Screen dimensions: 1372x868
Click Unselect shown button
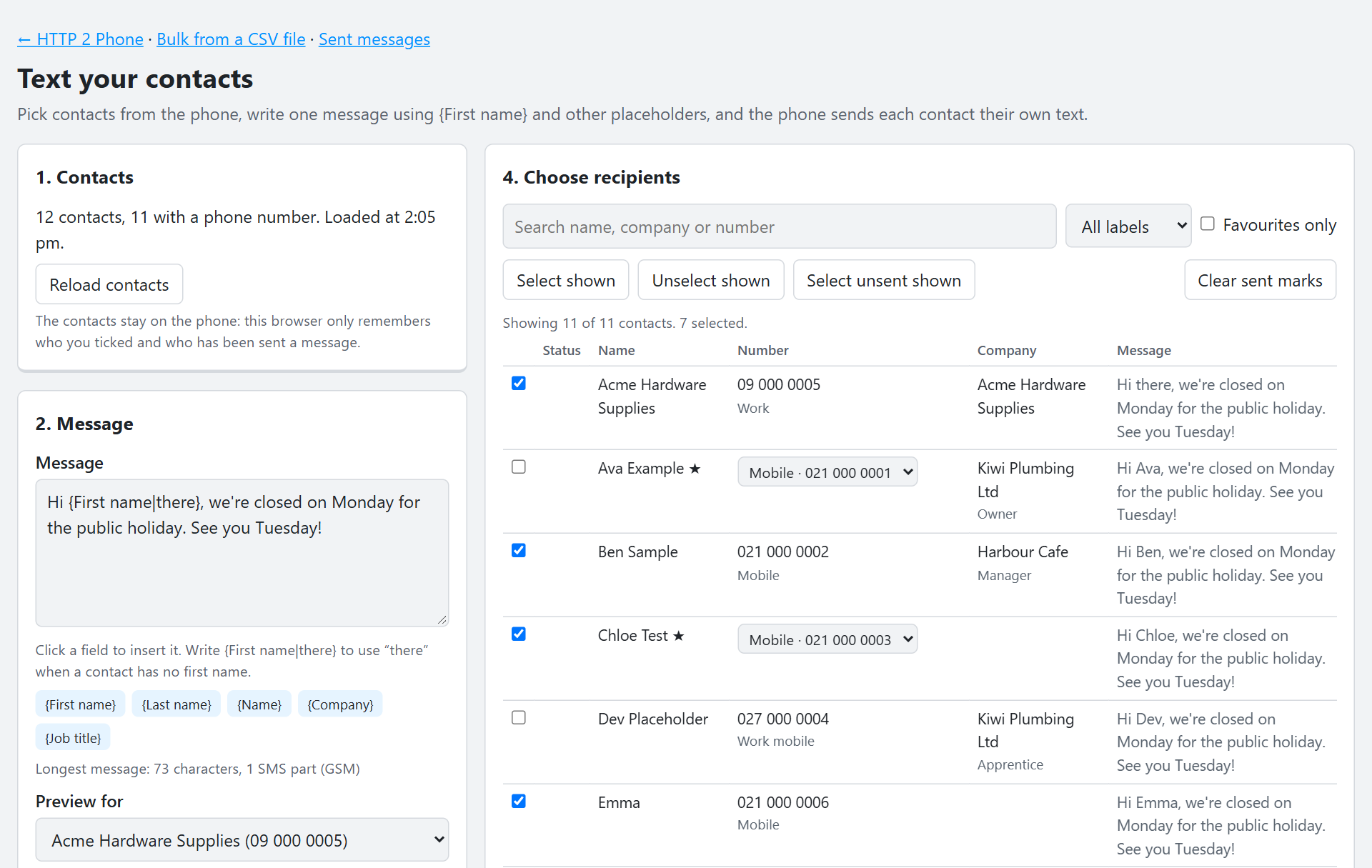click(x=711, y=280)
